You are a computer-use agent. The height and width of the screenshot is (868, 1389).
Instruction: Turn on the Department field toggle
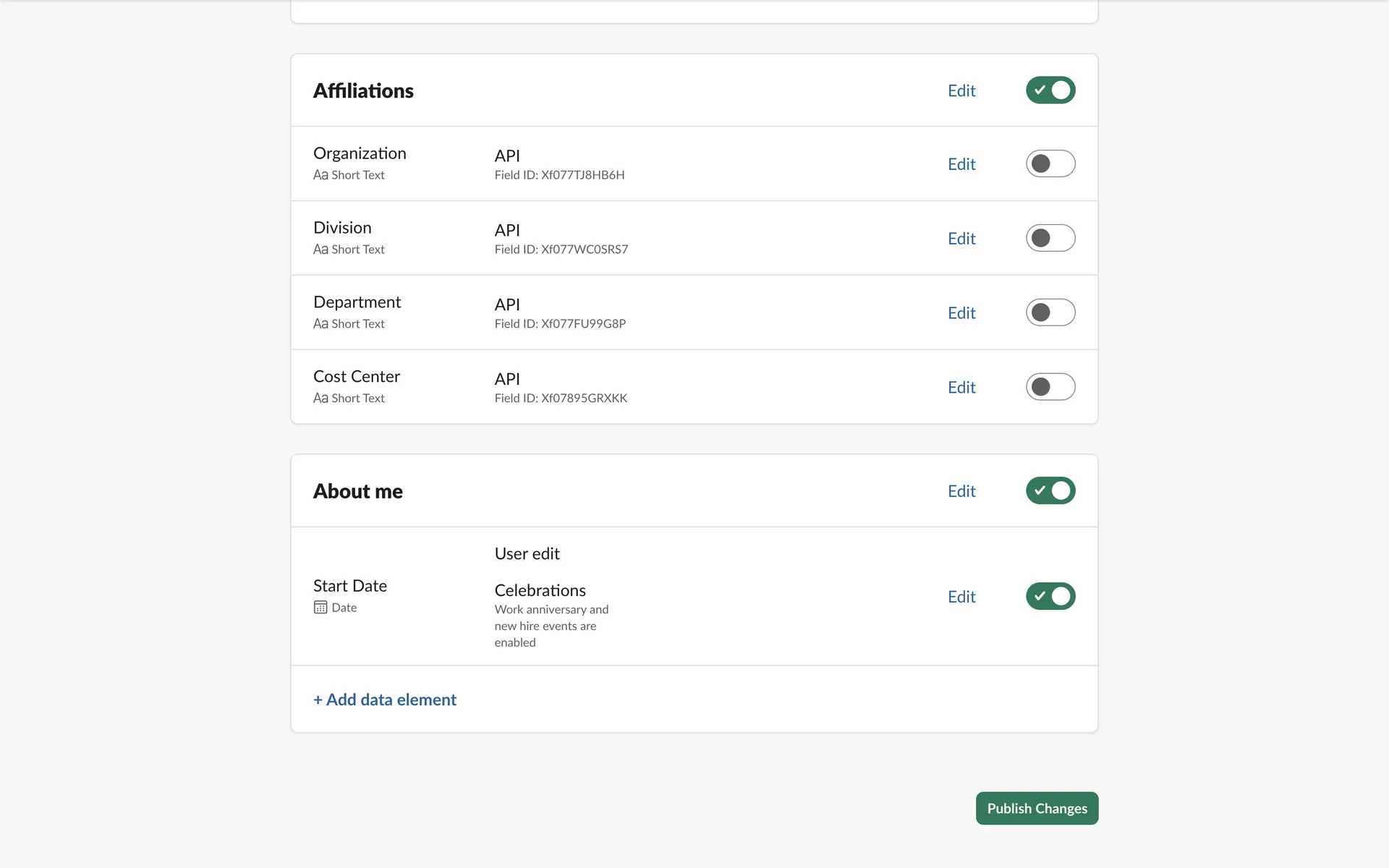[x=1050, y=312]
